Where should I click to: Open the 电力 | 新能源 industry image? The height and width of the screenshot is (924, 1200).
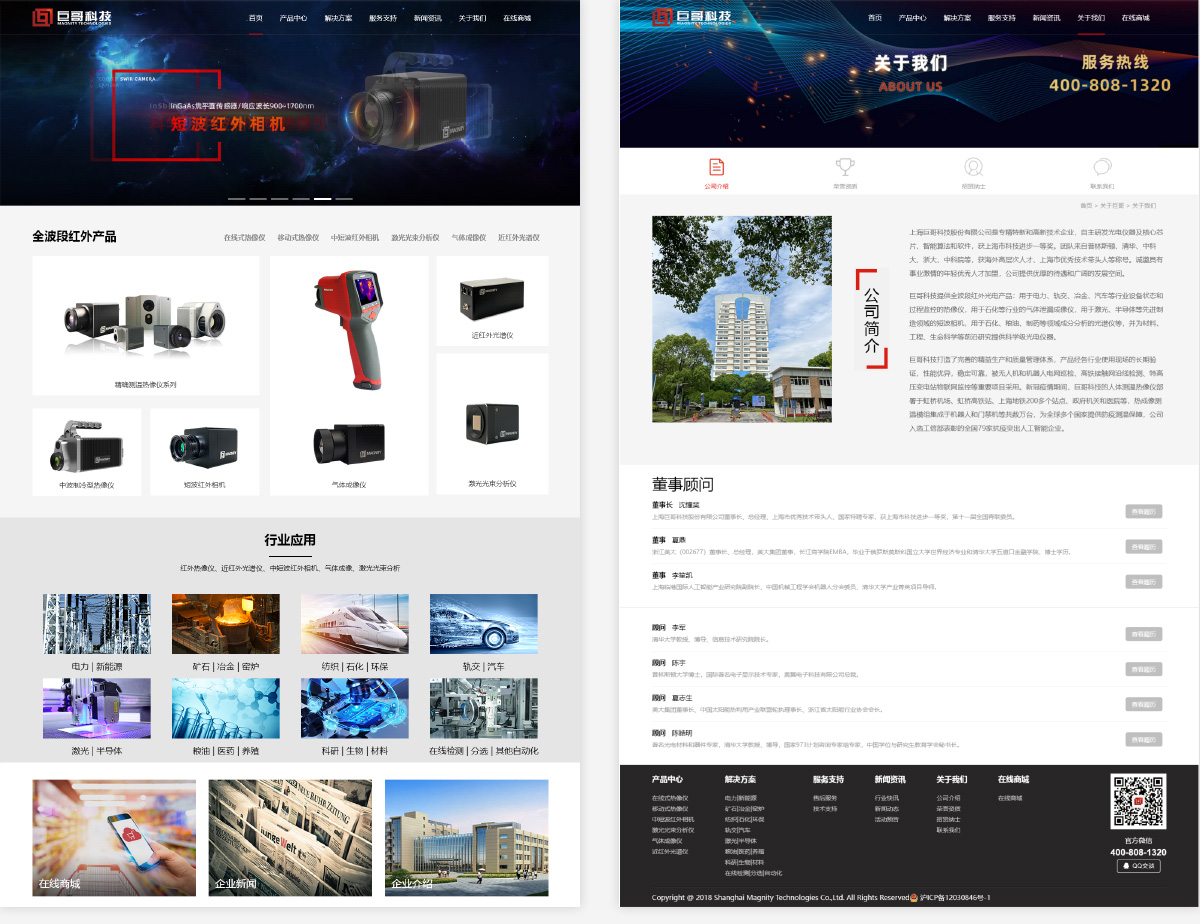pos(97,625)
